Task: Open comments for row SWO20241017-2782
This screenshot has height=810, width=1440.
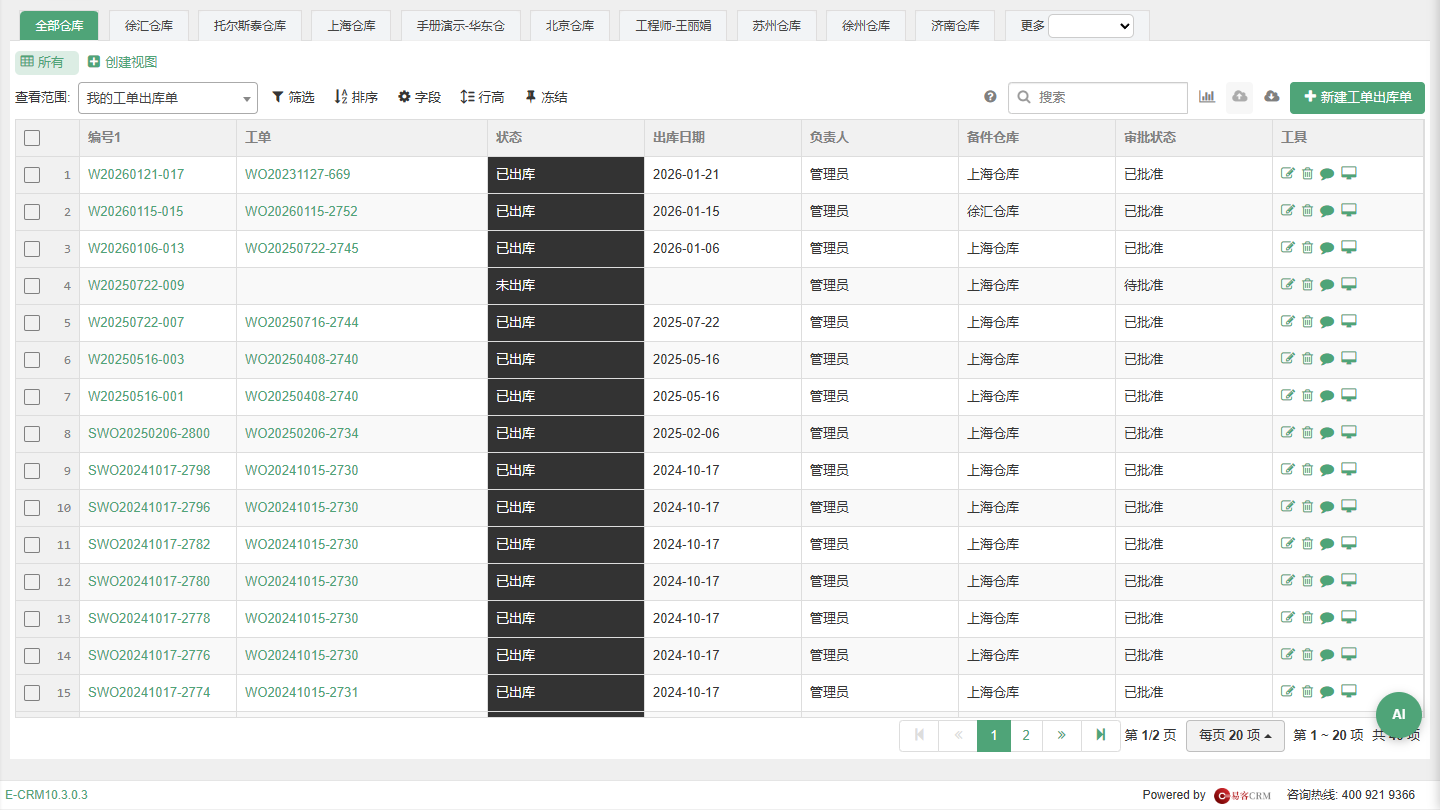Action: pyautogui.click(x=1327, y=544)
